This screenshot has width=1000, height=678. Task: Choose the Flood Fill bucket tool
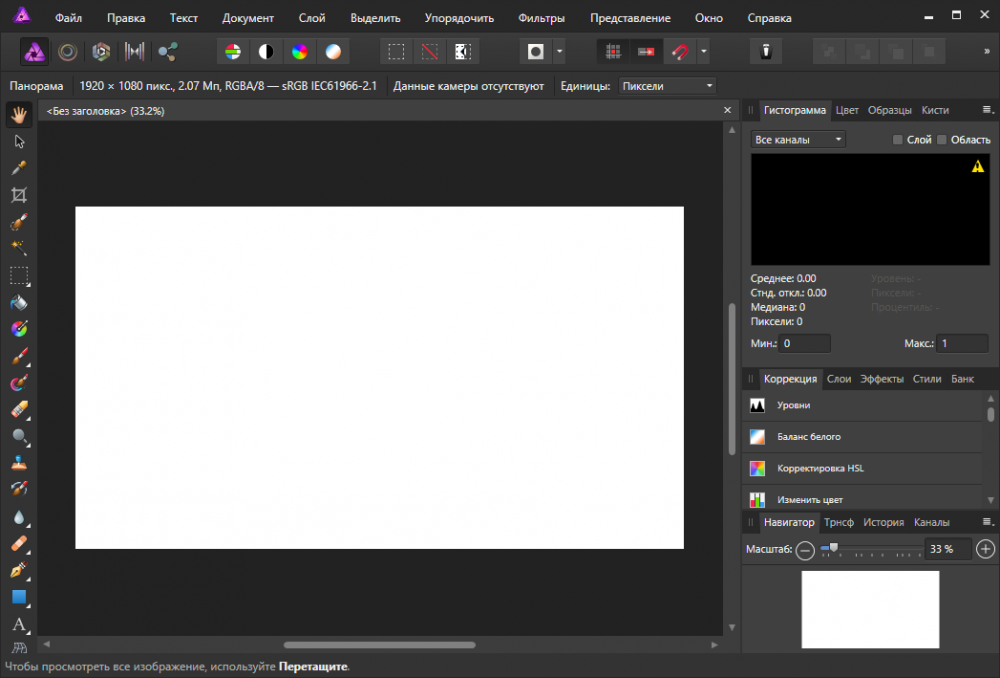19,302
